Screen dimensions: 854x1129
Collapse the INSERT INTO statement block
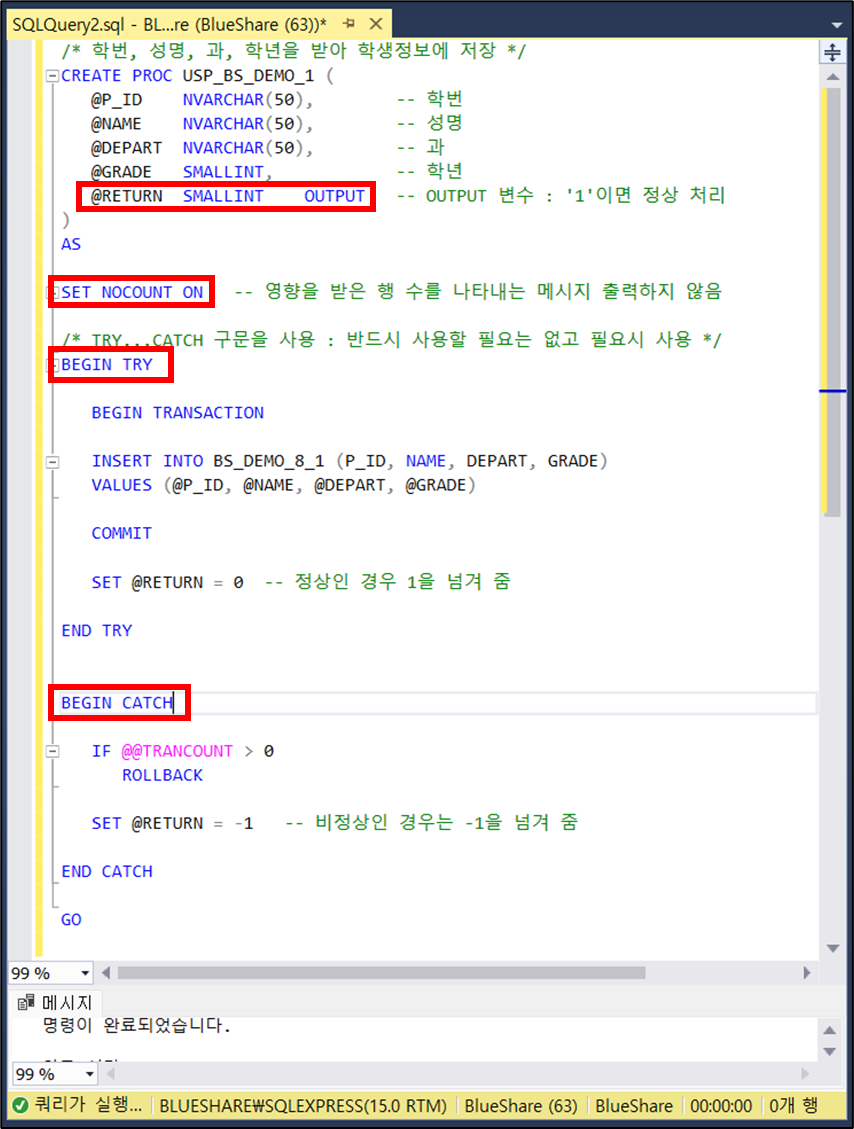53,462
